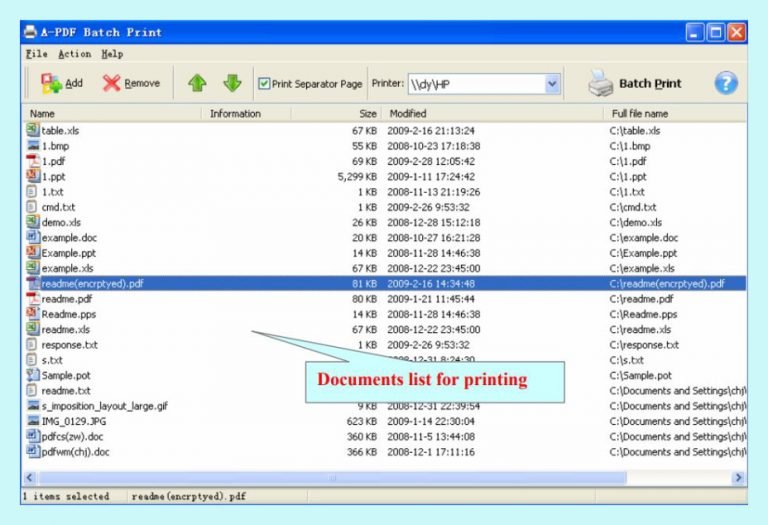Select the Example.ppt file icon
The image size is (768, 525).
(x=32, y=253)
